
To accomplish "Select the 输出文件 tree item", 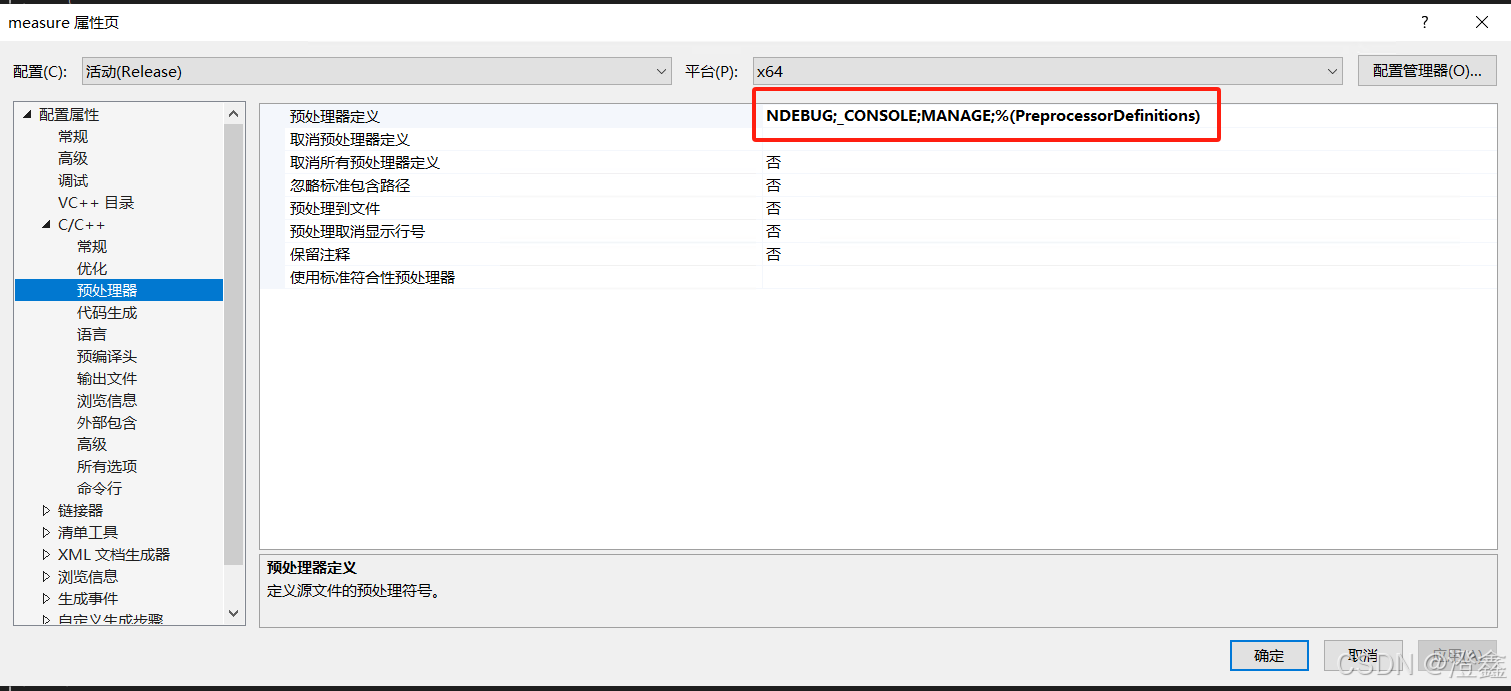I will (x=107, y=379).
